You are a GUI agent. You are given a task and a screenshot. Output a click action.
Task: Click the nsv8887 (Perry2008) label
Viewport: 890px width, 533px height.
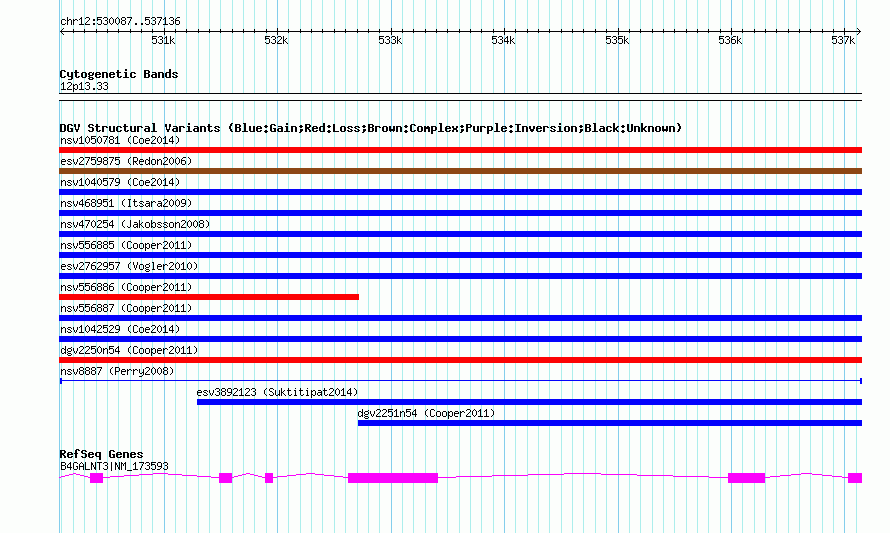point(117,371)
